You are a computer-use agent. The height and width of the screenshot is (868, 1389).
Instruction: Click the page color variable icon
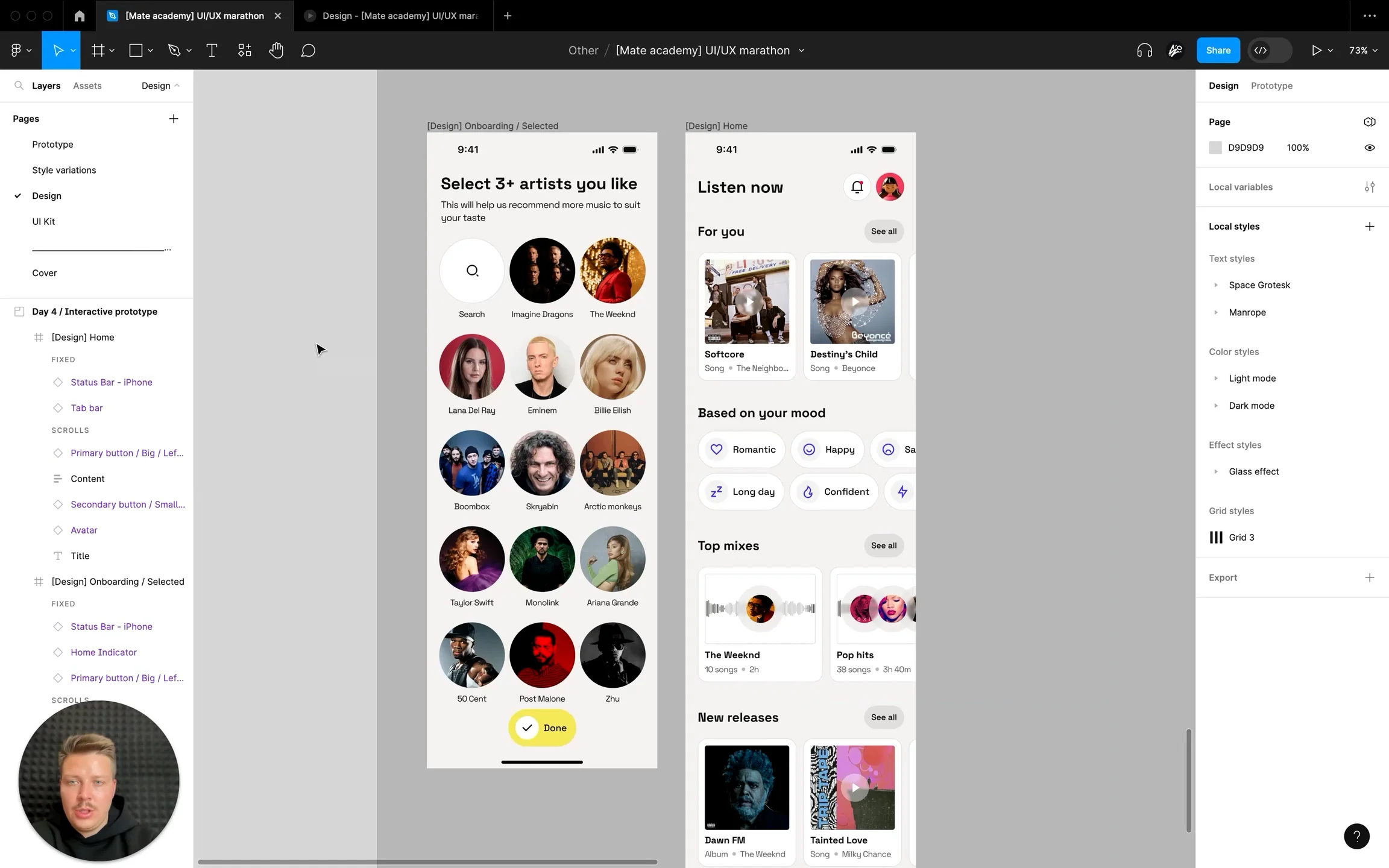coord(1370,122)
